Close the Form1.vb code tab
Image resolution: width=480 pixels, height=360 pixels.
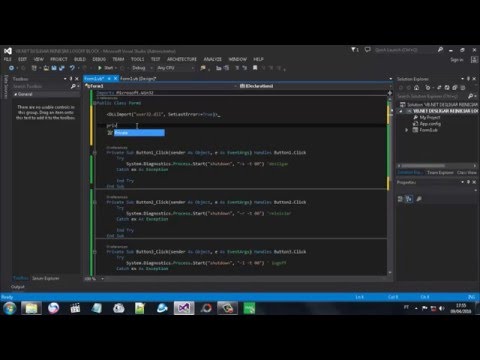coord(115,79)
